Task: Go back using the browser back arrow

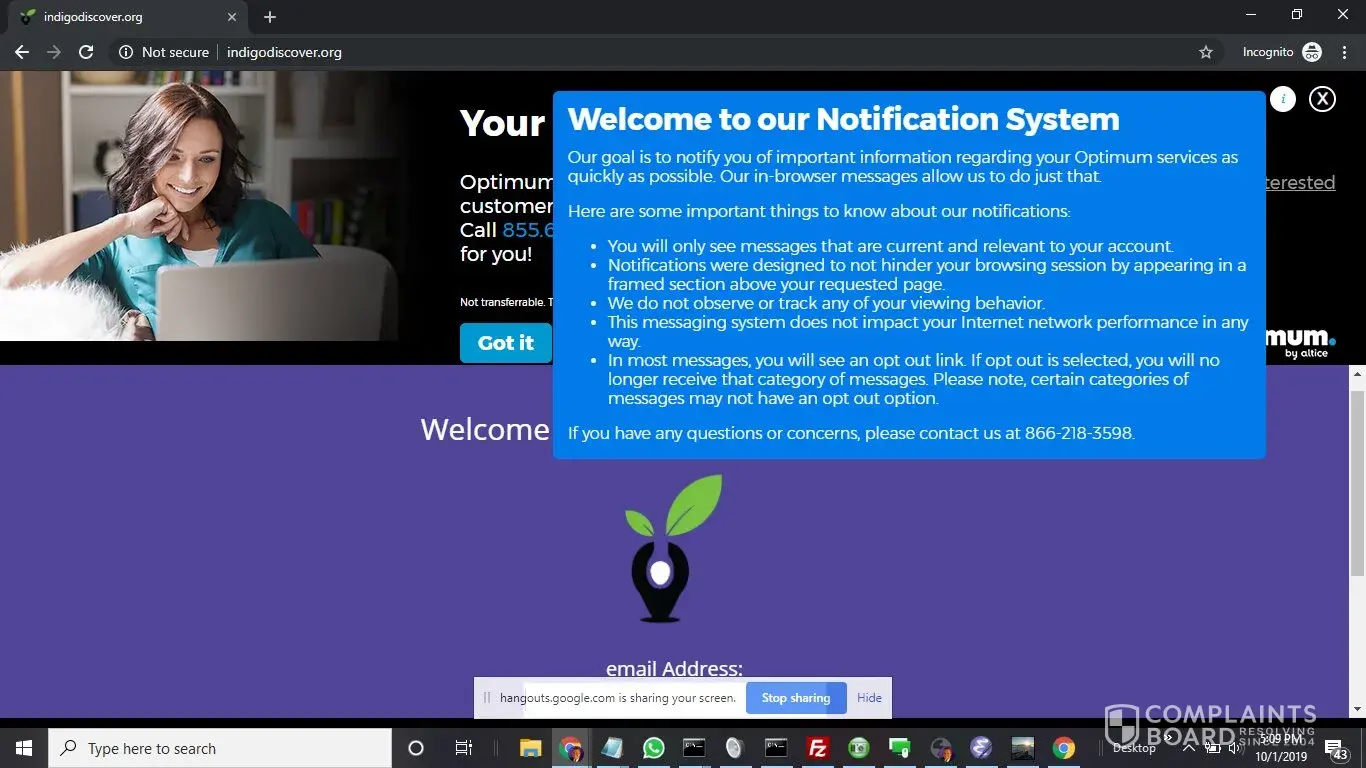Action: 22,52
